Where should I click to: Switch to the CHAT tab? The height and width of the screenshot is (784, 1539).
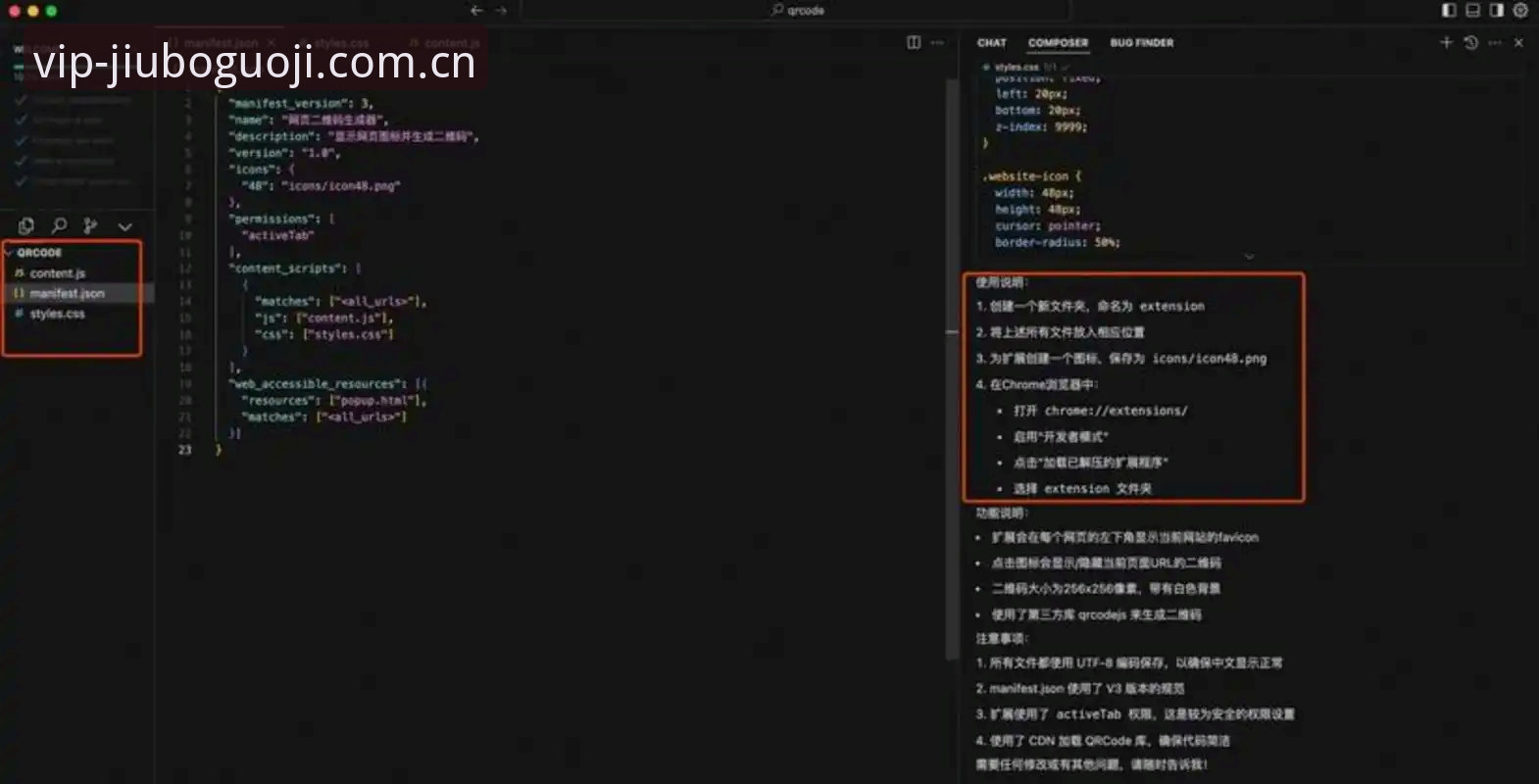pyautogui.click(x=992, y=43)
